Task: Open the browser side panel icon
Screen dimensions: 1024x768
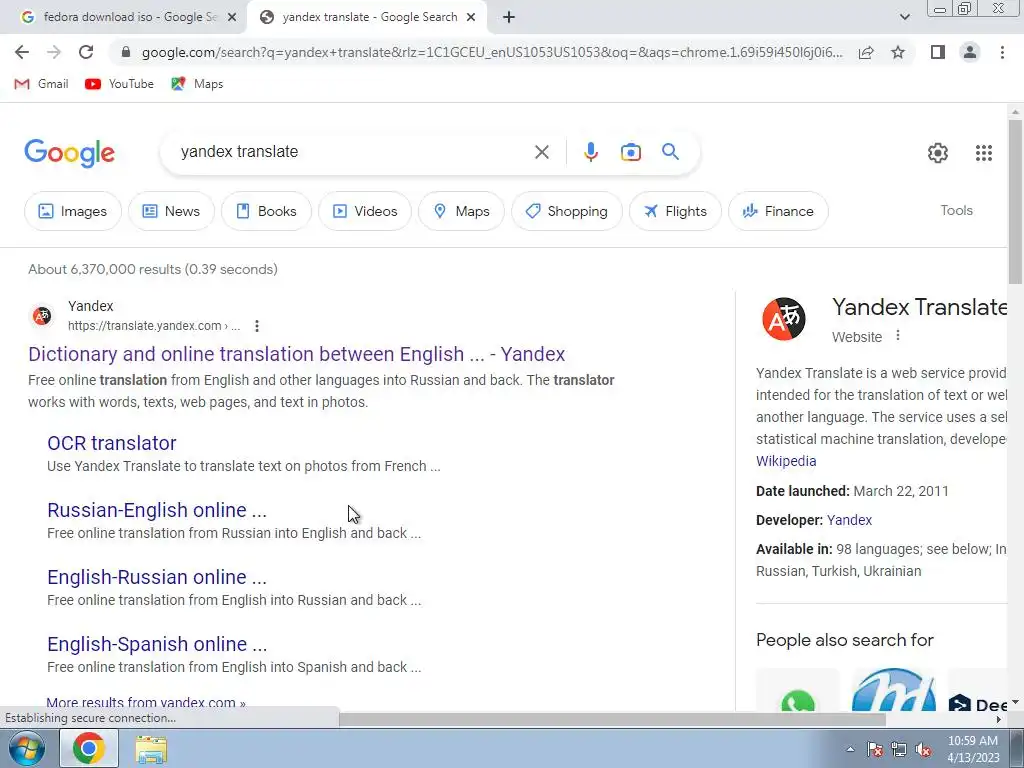Action: point(938,52)
